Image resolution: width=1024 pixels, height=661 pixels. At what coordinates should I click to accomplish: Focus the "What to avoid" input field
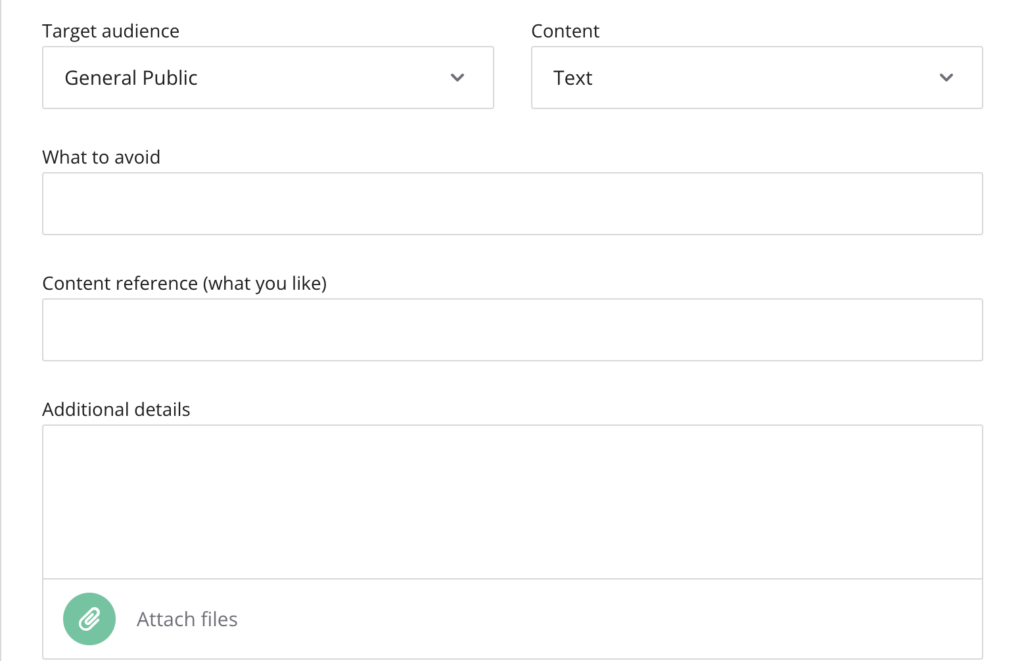(513, 204)
